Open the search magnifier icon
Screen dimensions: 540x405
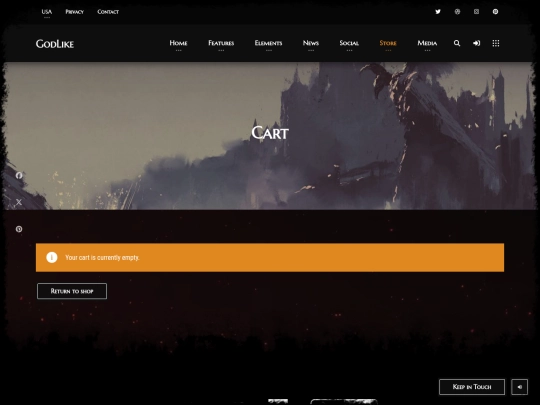(x=457, y=43)
